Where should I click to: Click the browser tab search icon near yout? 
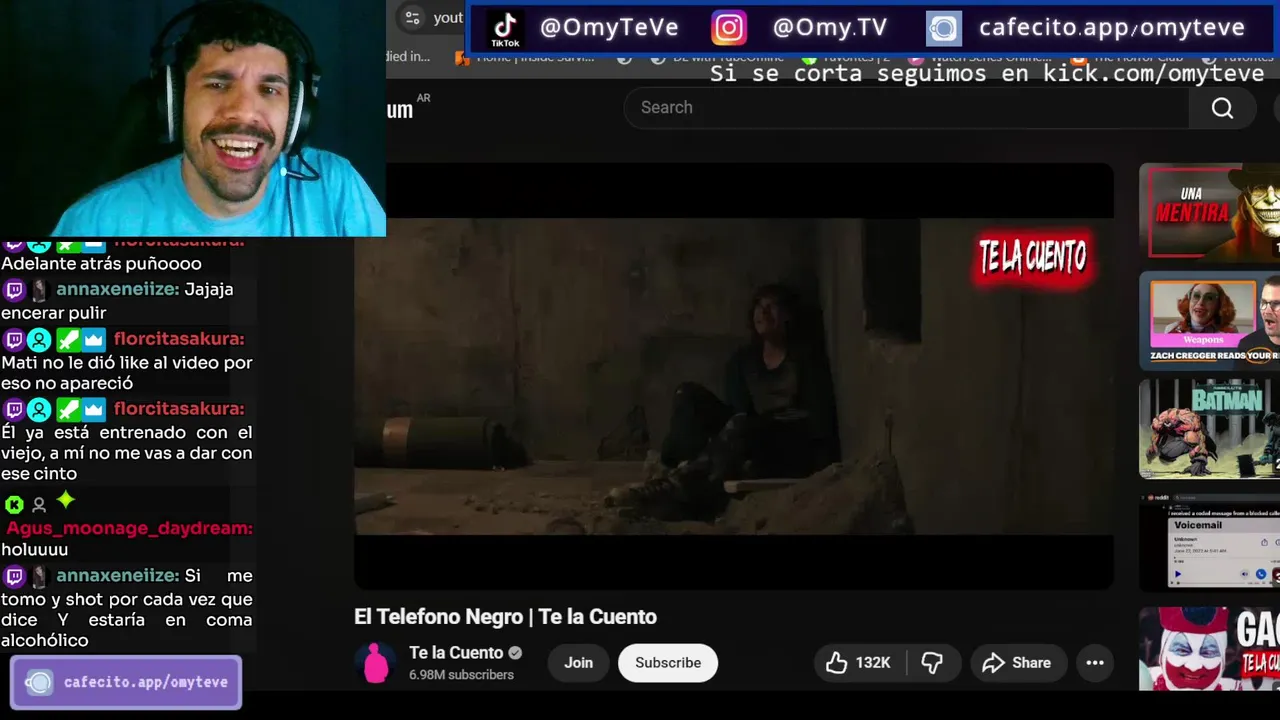[x=412, y=17]
